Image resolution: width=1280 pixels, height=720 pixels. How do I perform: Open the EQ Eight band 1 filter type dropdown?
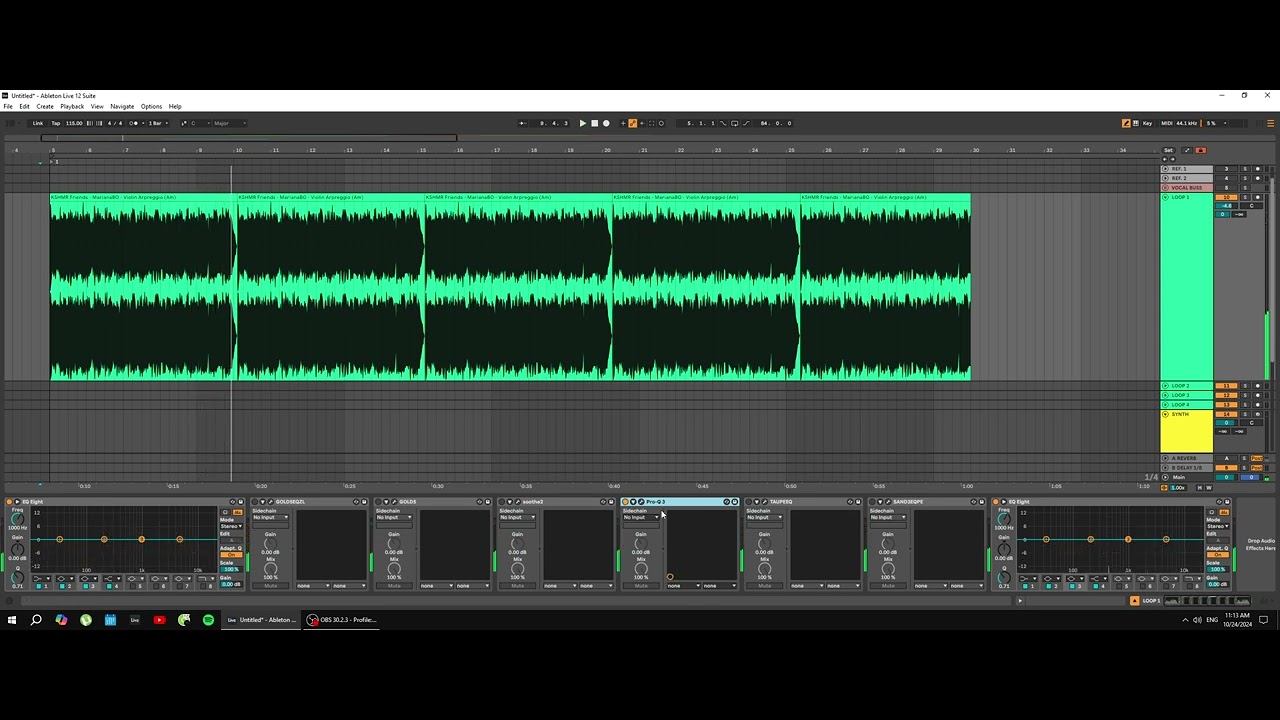42,578
